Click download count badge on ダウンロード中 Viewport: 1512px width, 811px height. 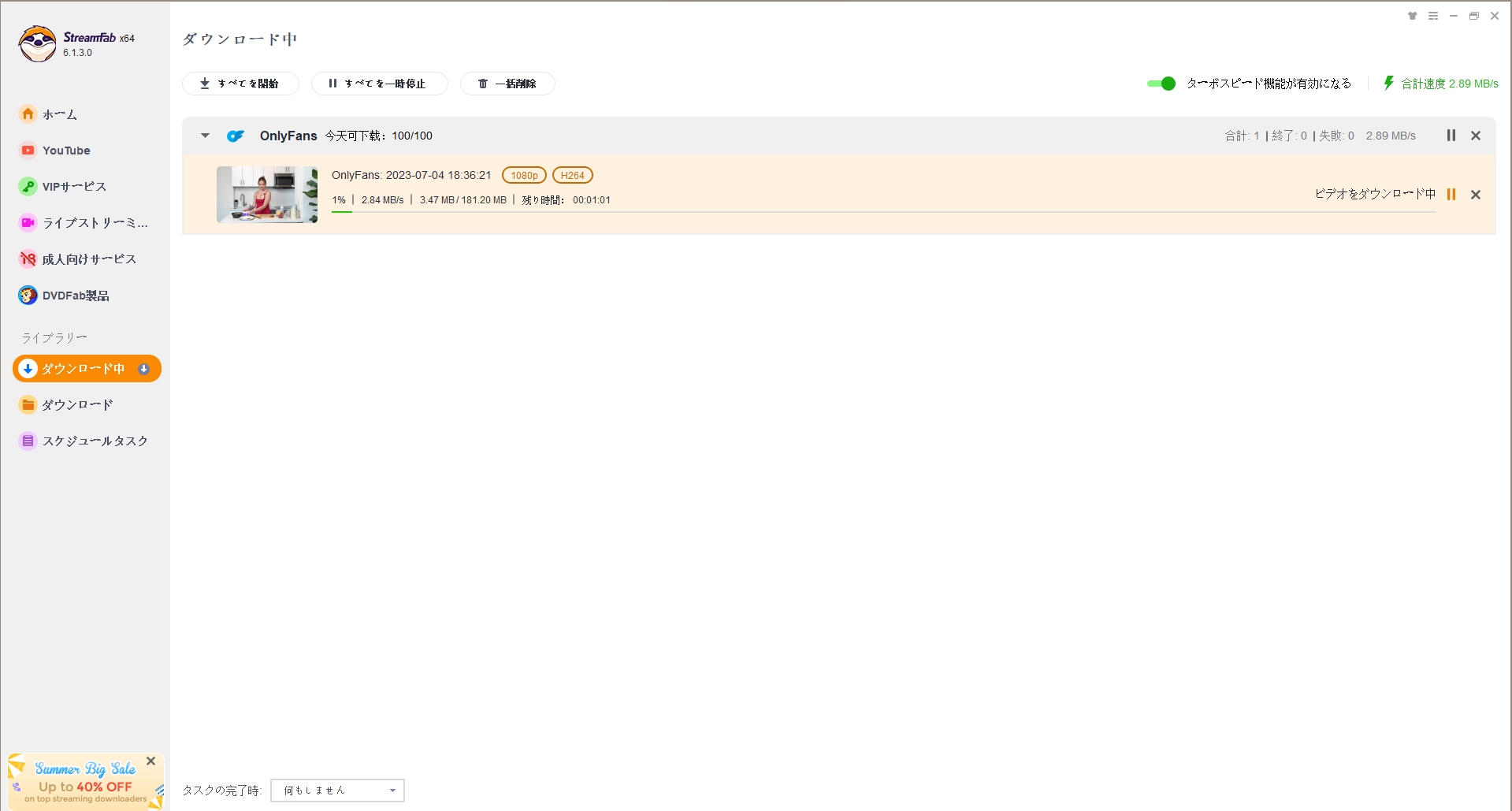pos(143,369)
